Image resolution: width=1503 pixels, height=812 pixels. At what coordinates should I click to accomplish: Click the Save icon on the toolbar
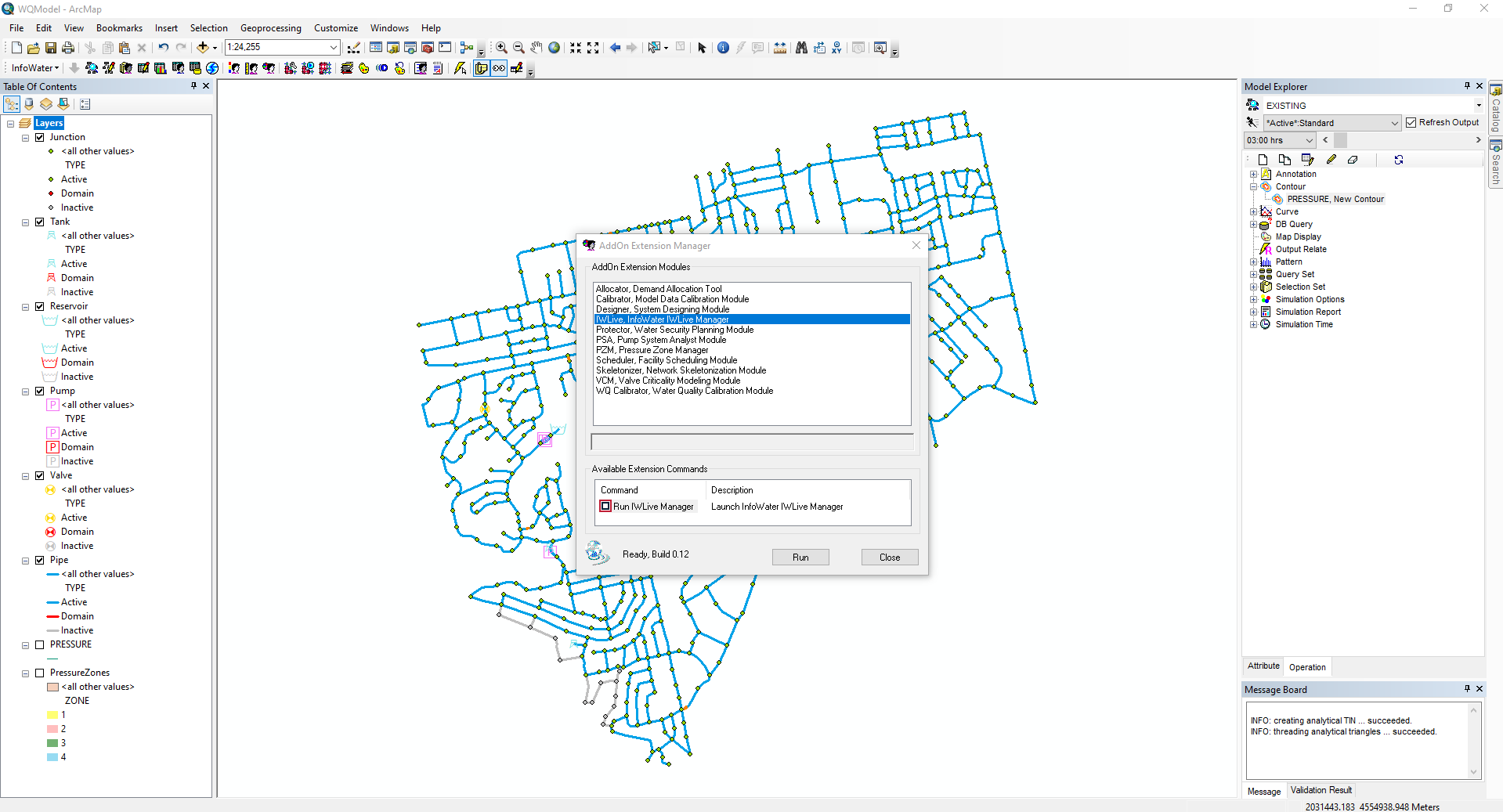[50, 47]
